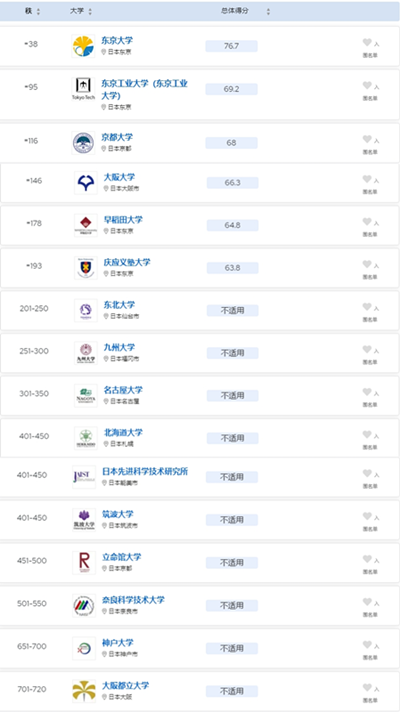The height and width of the screenshot is (712, 400).
Task: Toggle shortlist heart for 神户大学
Action: click(x=367, y=644)
